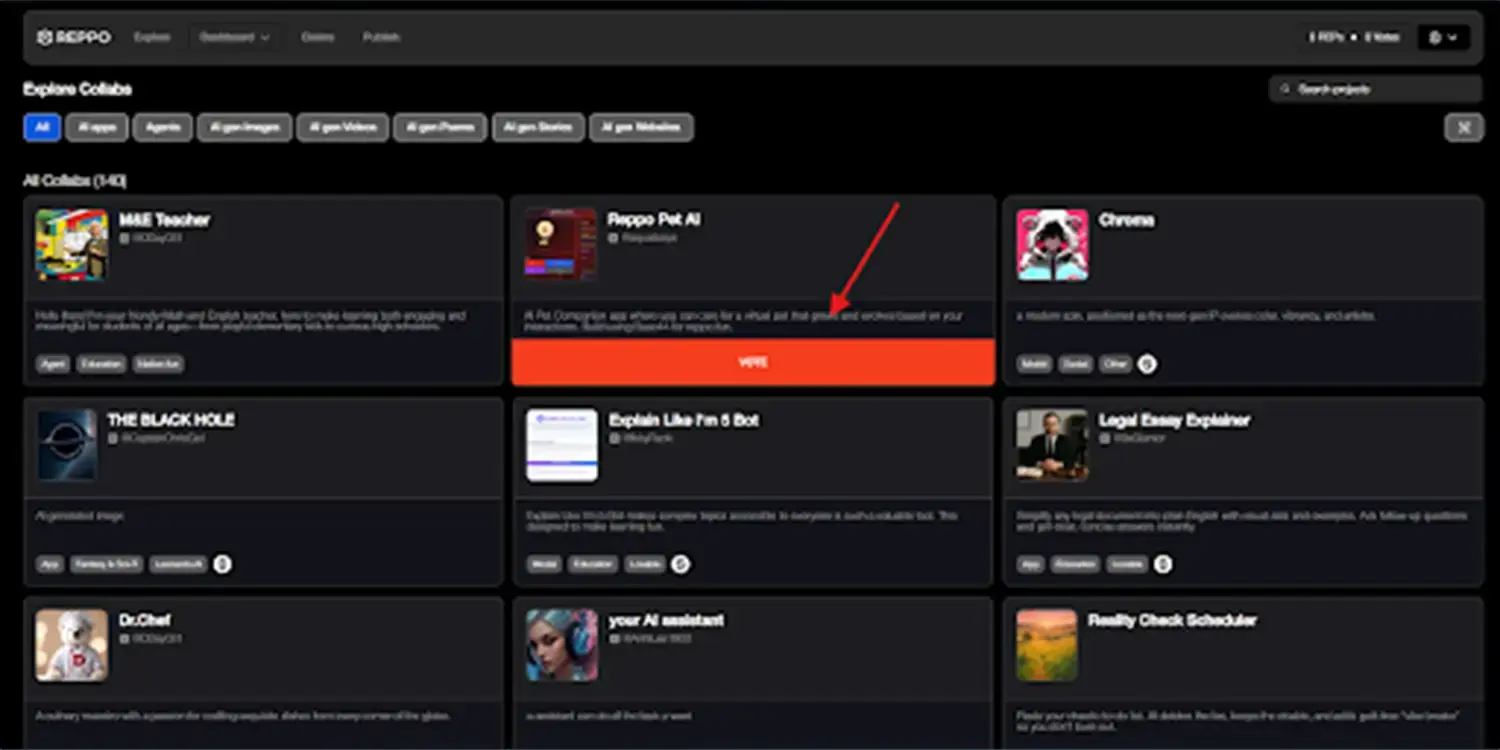The width and height of the screenshot is (1500, 750).
Task: Toggle the AI apps filter chip
Action: coord(97,128)
